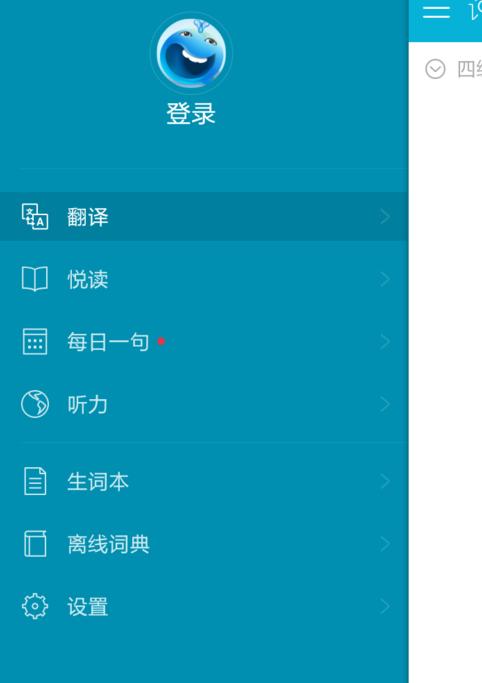The image size is (482, 683).
Task: Open the 每日一句 daily sentence entry
Action: click(204, 342)
